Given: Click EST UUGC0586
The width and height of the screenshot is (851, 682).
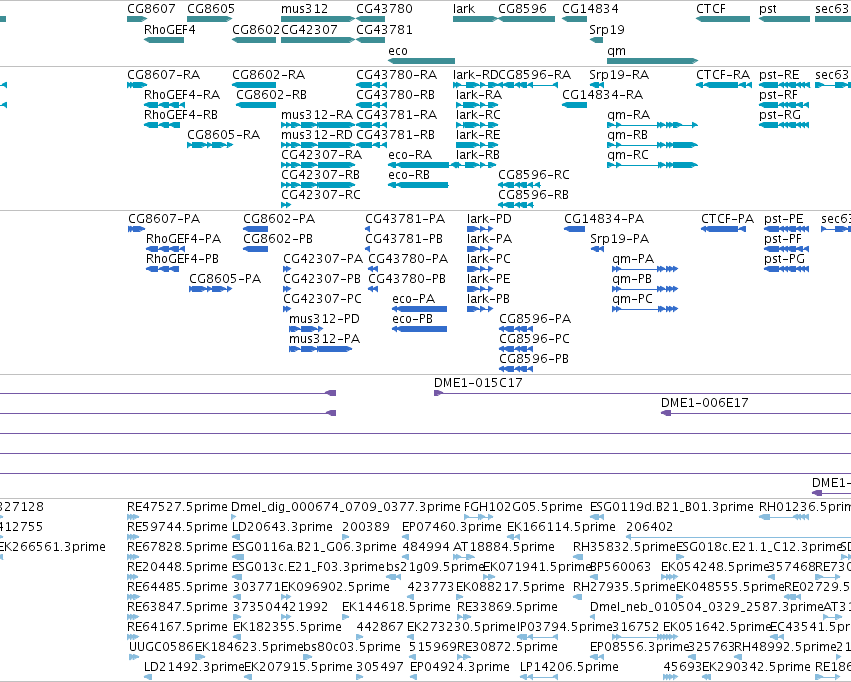Looking at the screenshot, I should (161, 647).
